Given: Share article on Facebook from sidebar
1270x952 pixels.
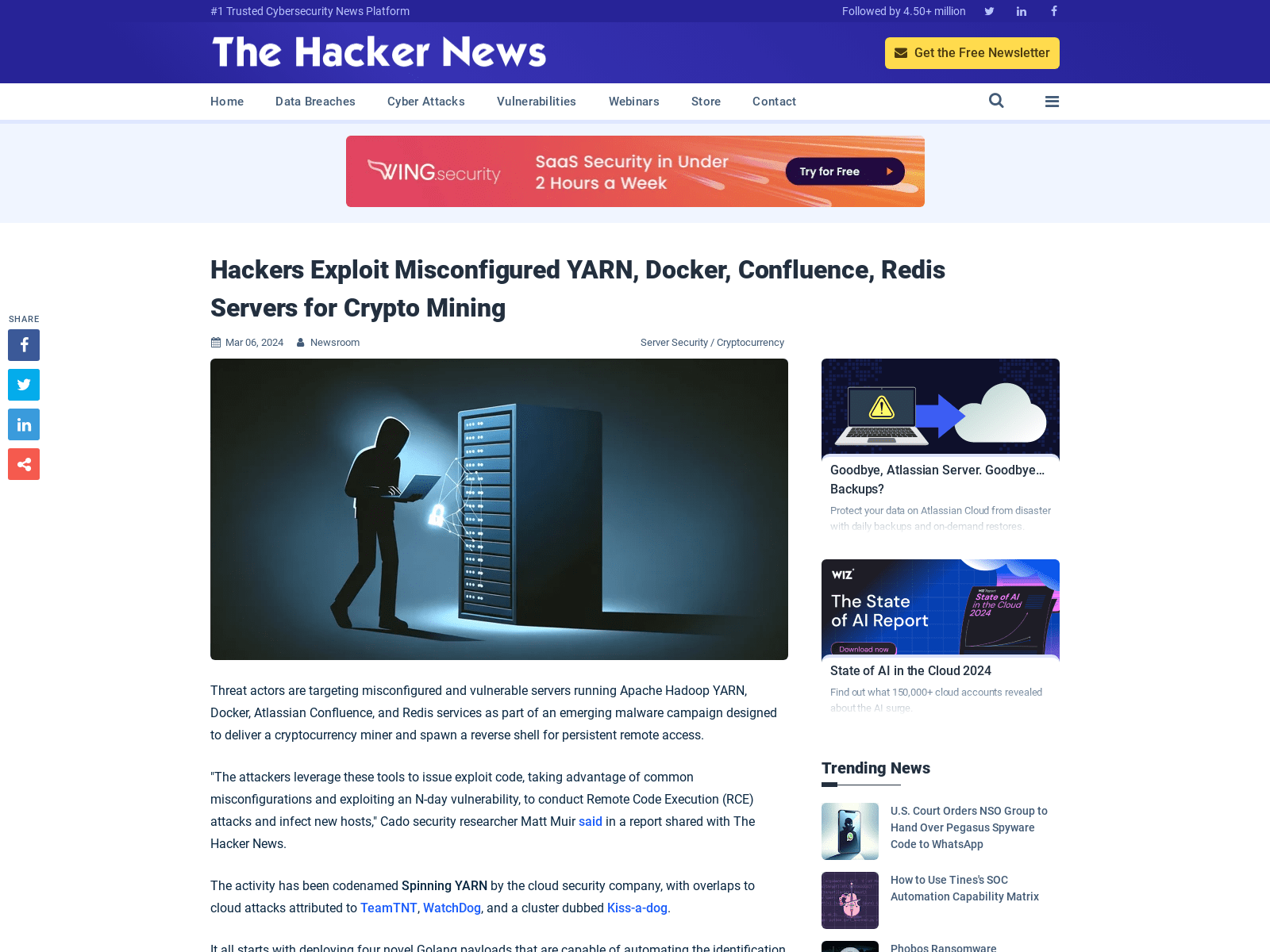Looking at the screenshot, I should 24,345.
